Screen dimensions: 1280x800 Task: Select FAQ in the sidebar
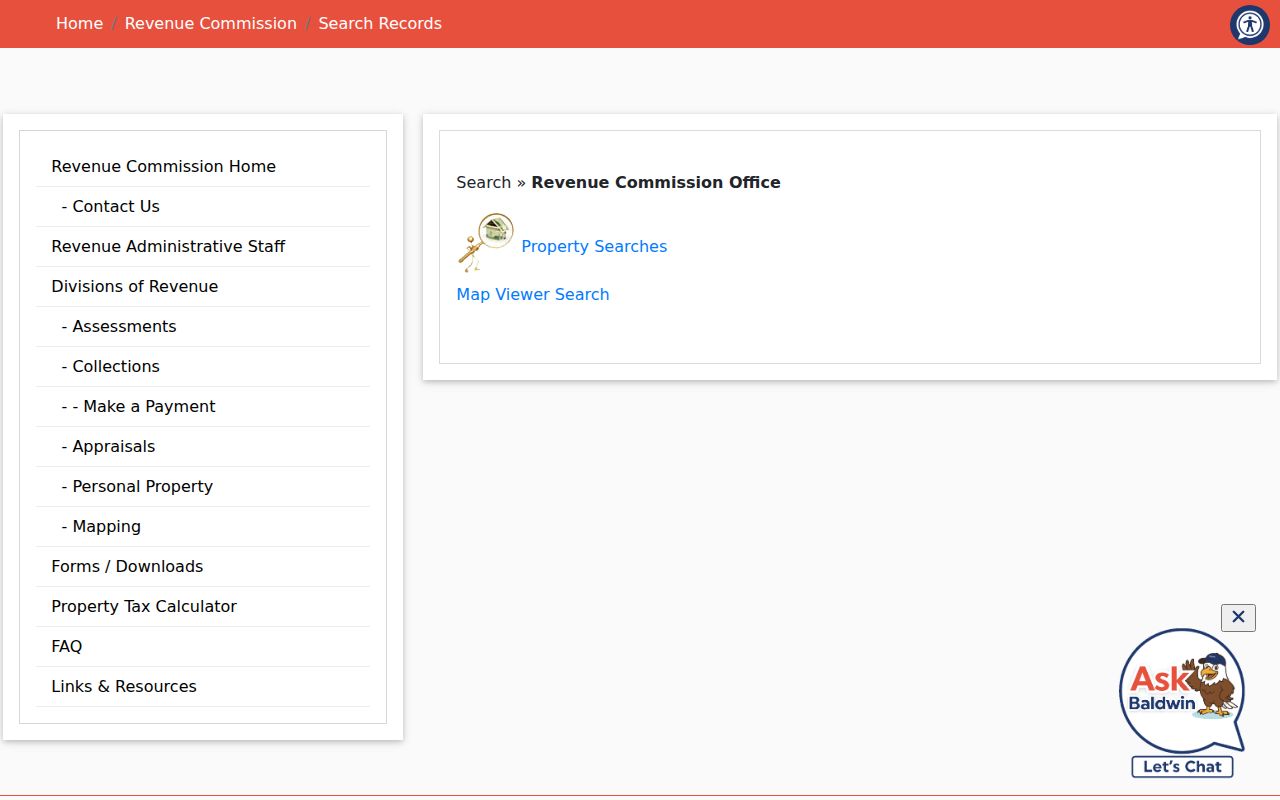click(x=203, y=646)
